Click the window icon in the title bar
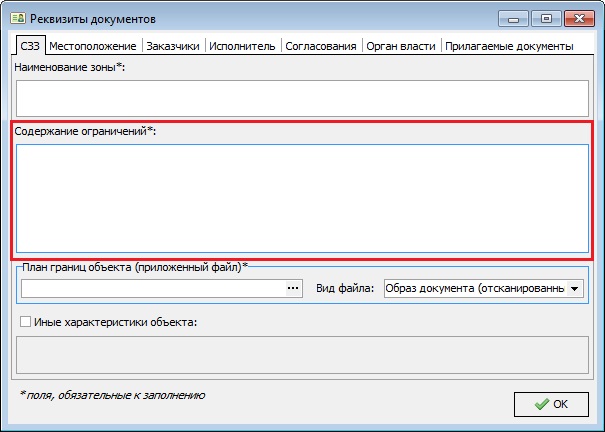605x432 pixels. [x=16, y=18]
